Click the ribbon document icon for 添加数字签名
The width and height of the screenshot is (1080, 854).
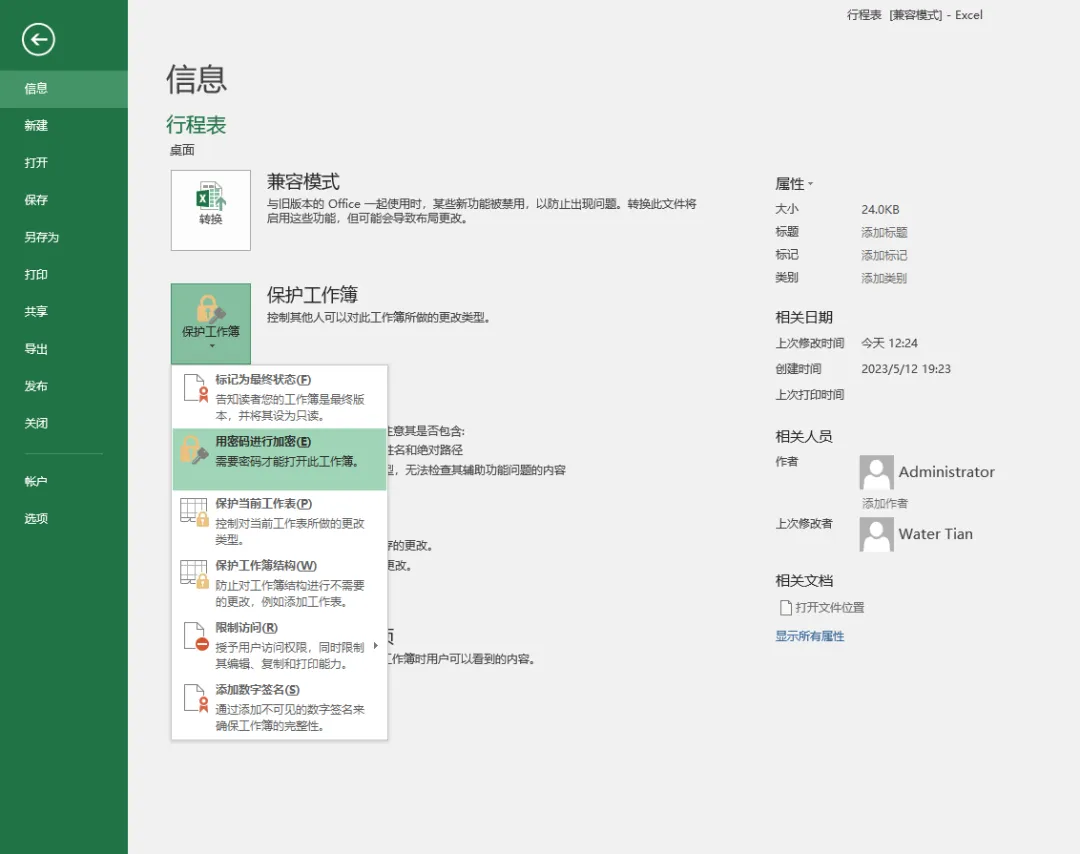(x=196, y=698)
